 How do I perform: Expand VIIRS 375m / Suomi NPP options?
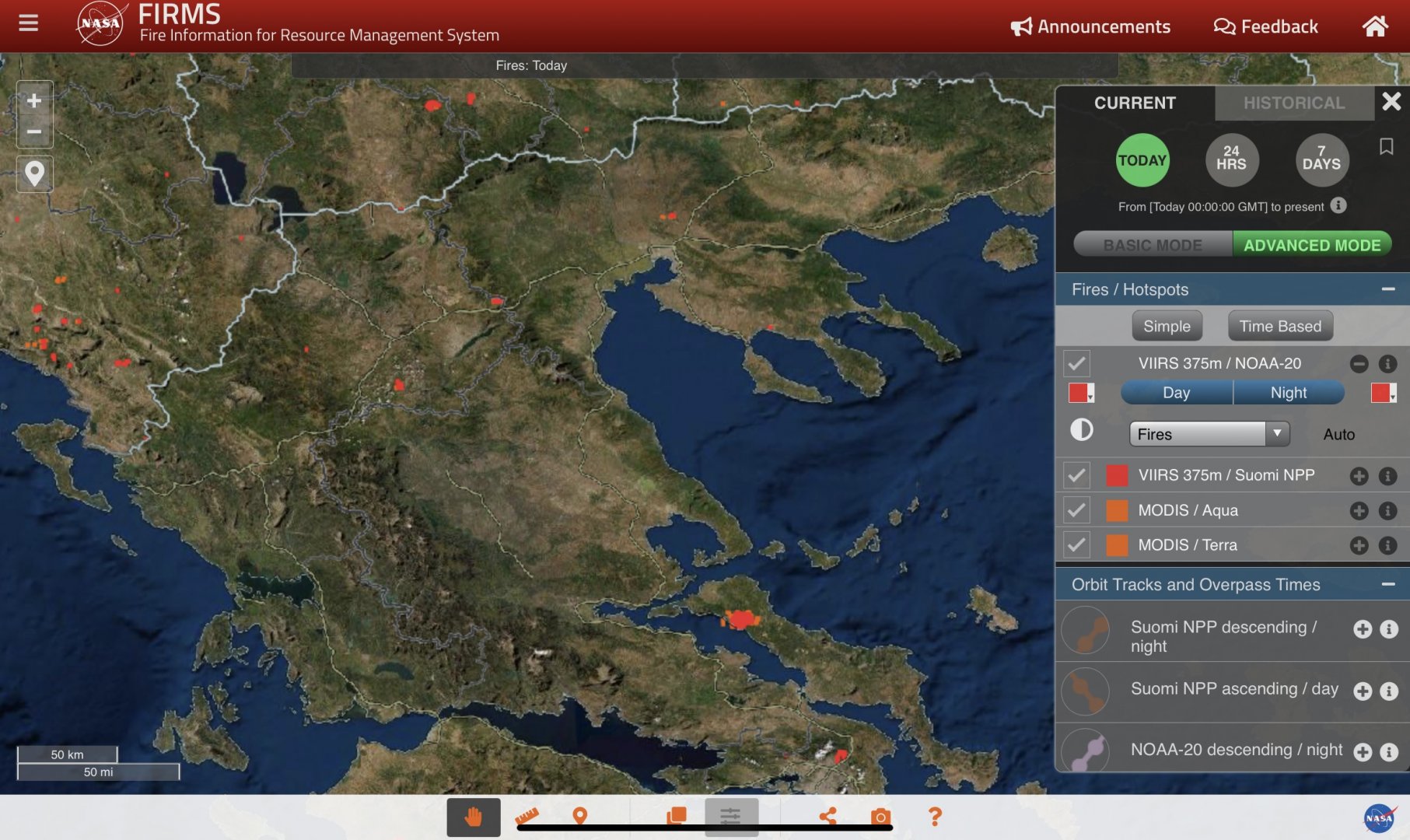[x=1359, y=476]
